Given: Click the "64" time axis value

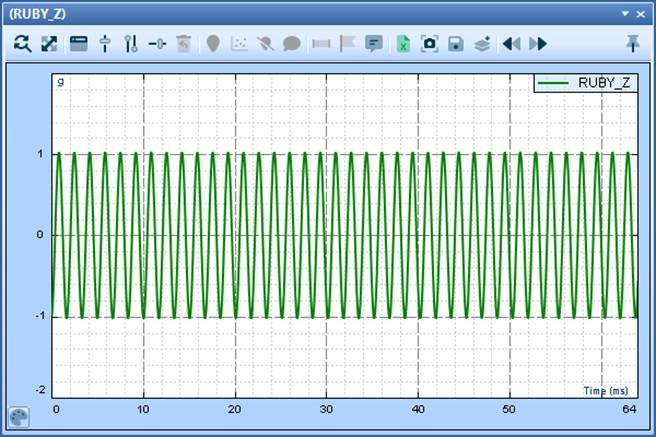Looking at the screenshot, I should click(629, 409).
